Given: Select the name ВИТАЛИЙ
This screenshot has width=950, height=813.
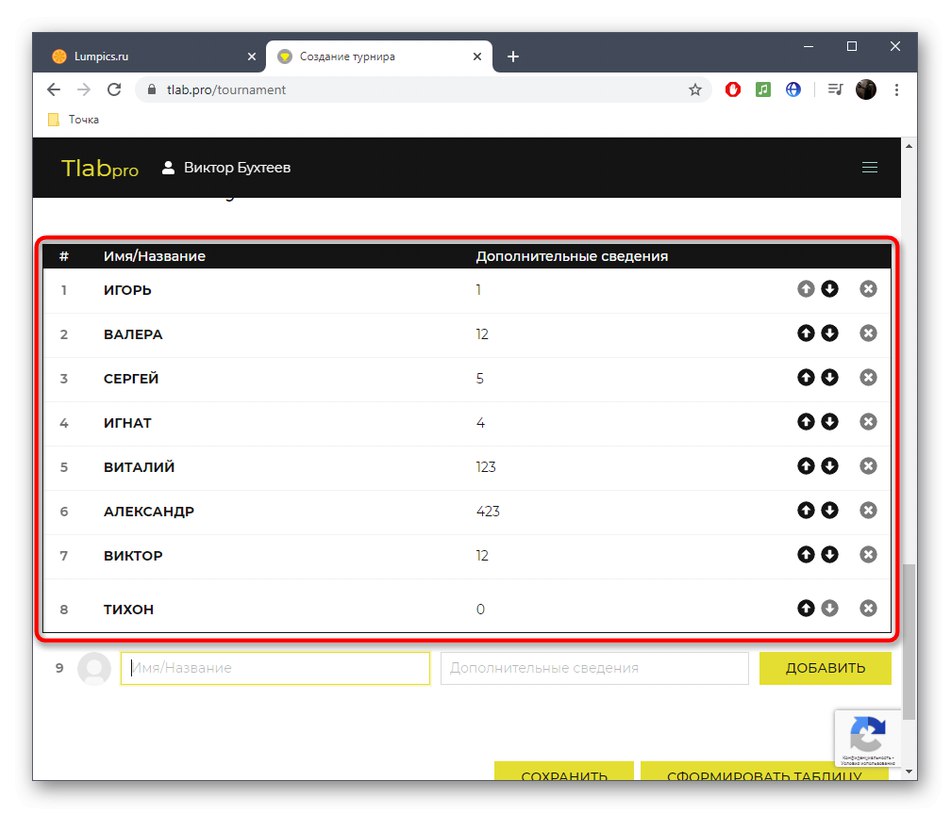Looking at the screenshot, I should (139, 467).
